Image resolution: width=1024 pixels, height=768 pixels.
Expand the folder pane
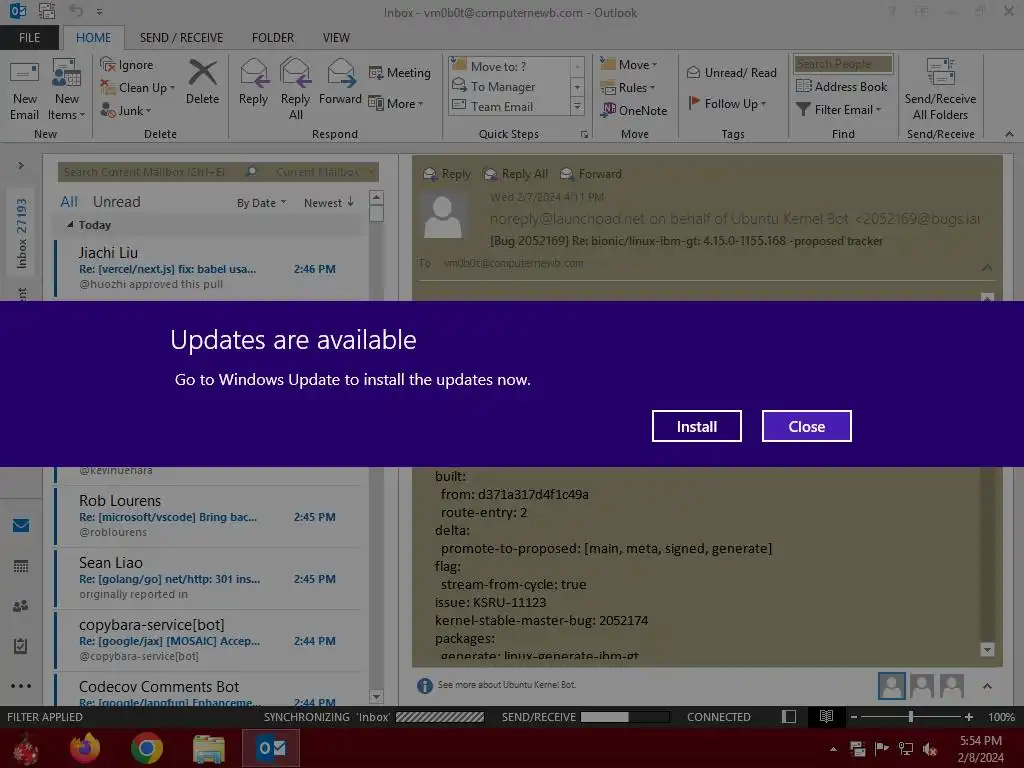pos(21,165)
